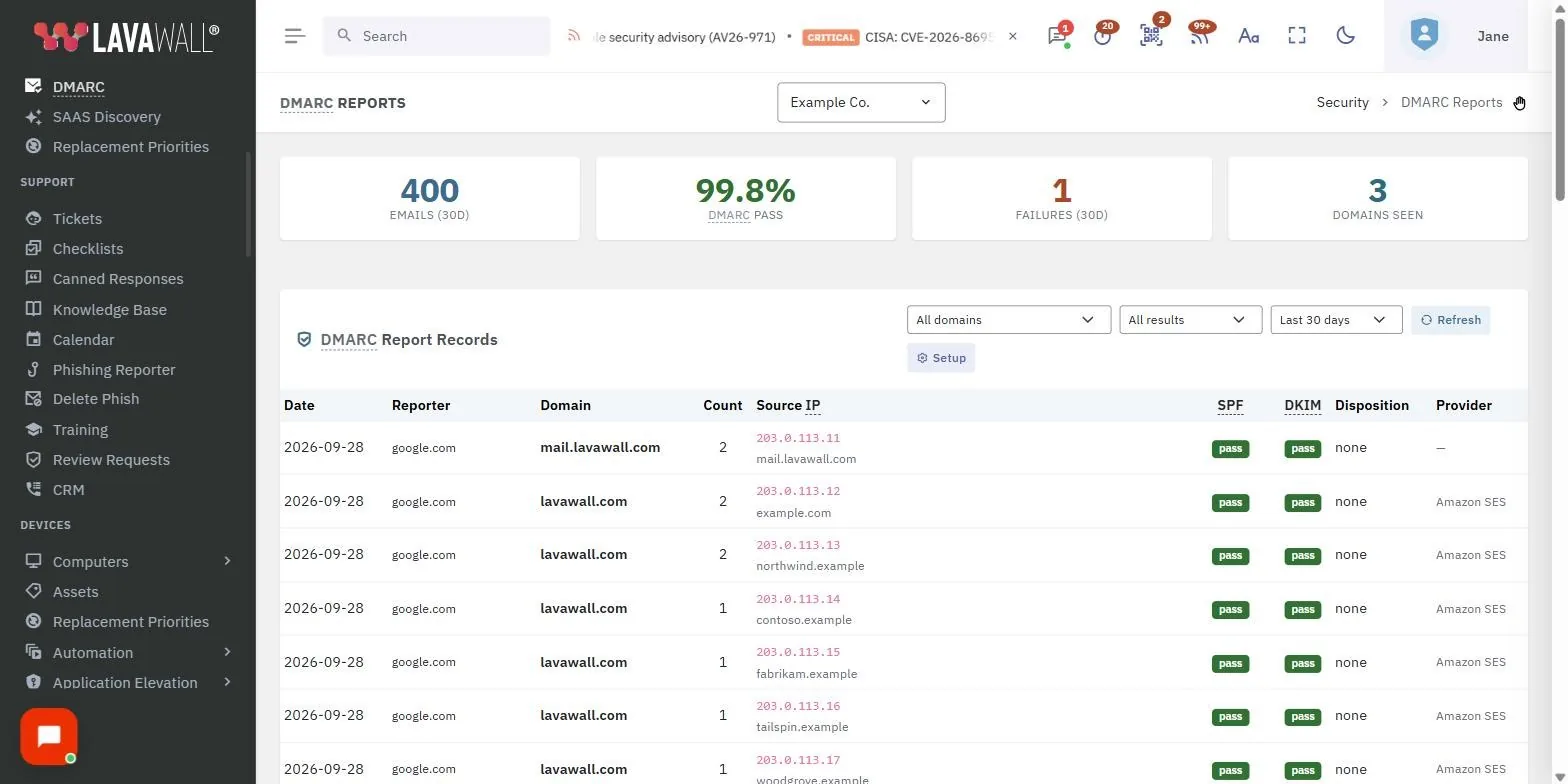Click the Source IP column header
1568x784 pixels.
(x=788, y=405)
